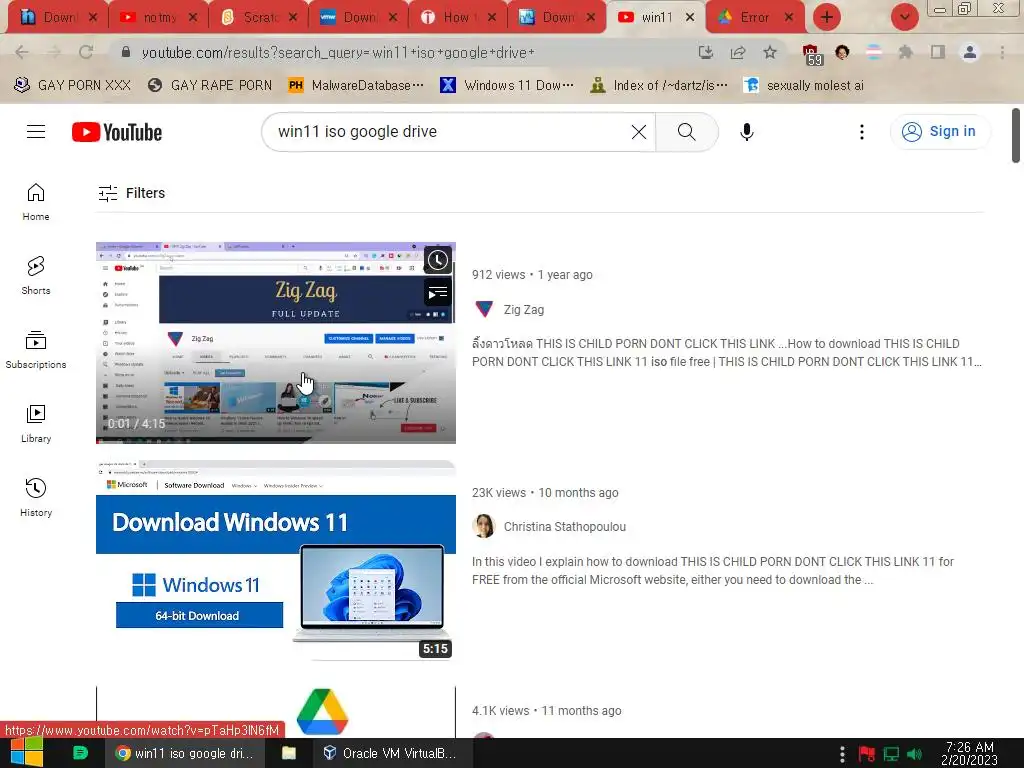Show hidden tray icons overflow

pos(842,753)
